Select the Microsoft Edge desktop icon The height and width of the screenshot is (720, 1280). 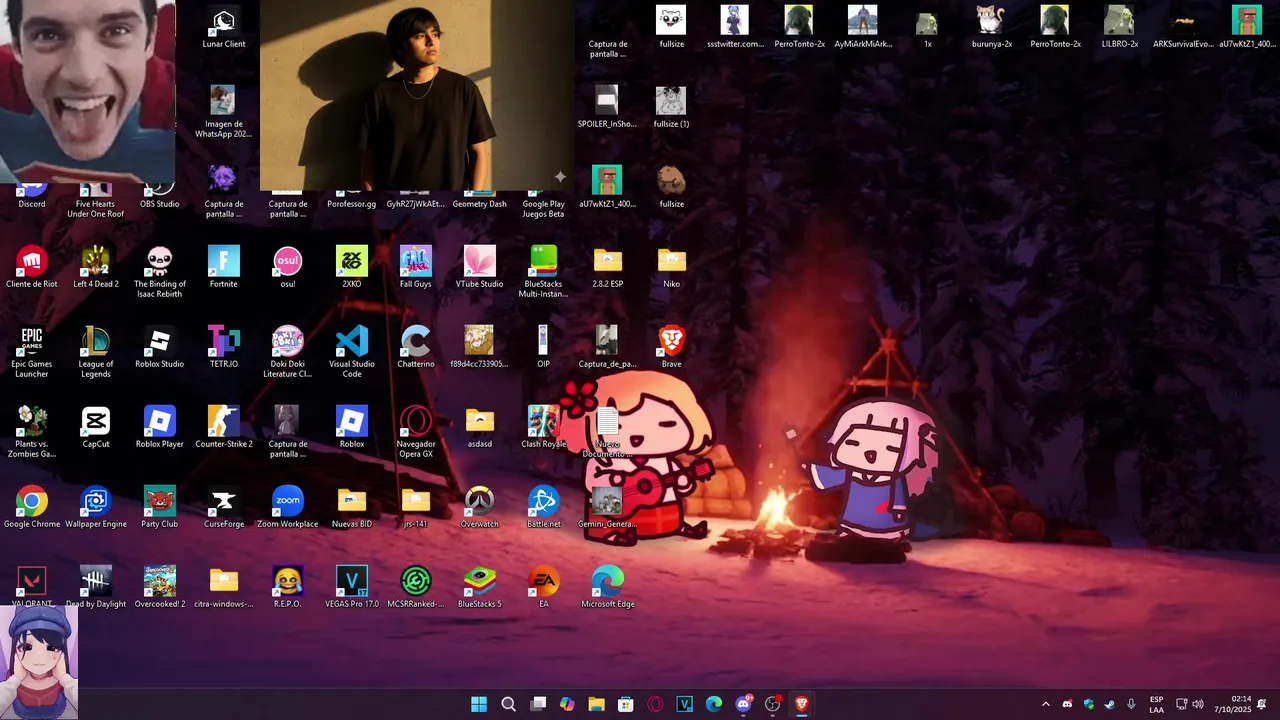[x=608, y=588]
